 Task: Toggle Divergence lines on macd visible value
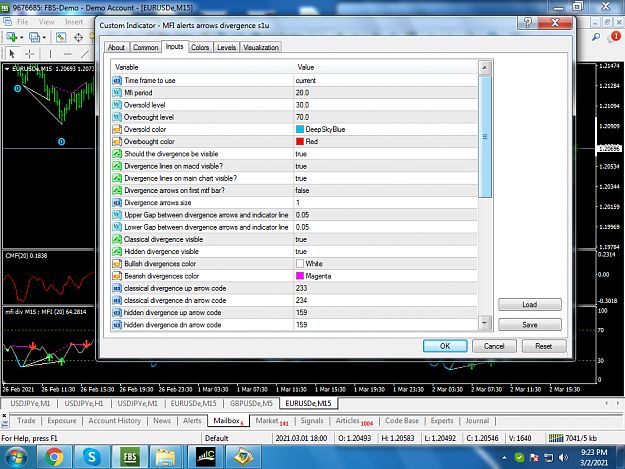[x=385, y=166]
